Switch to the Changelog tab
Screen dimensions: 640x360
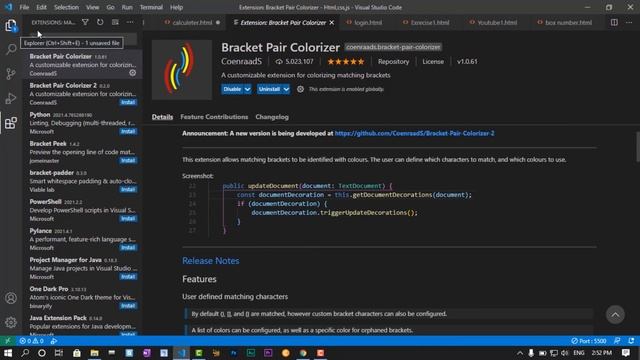(x=272, y=117)
